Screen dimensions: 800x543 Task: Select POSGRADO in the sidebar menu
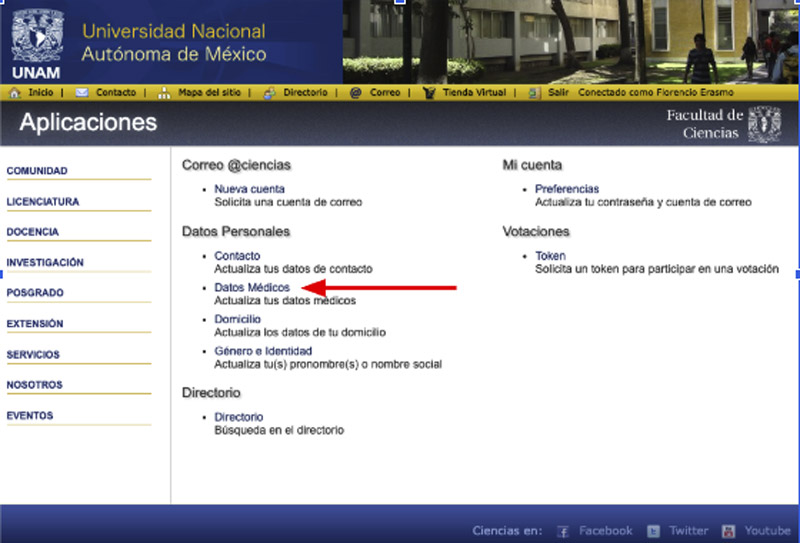35,293
